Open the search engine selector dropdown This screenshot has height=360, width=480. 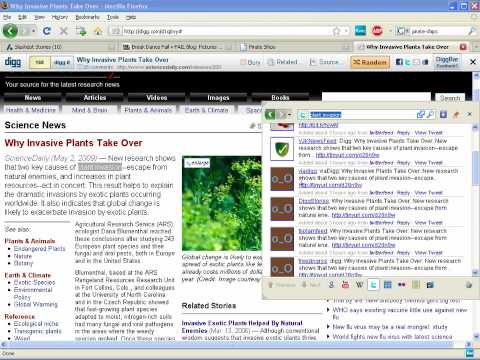click(402, 31)
